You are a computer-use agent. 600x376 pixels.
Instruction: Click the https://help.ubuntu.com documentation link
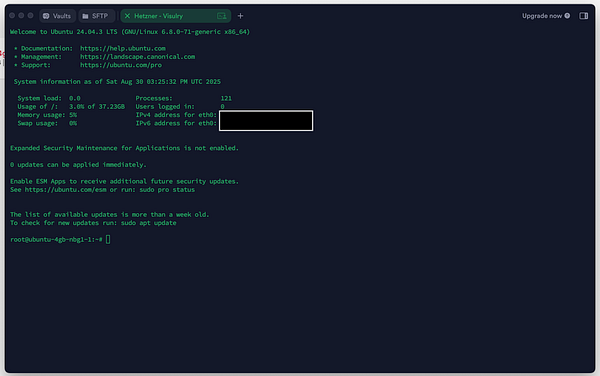click(x=123, y=48)
